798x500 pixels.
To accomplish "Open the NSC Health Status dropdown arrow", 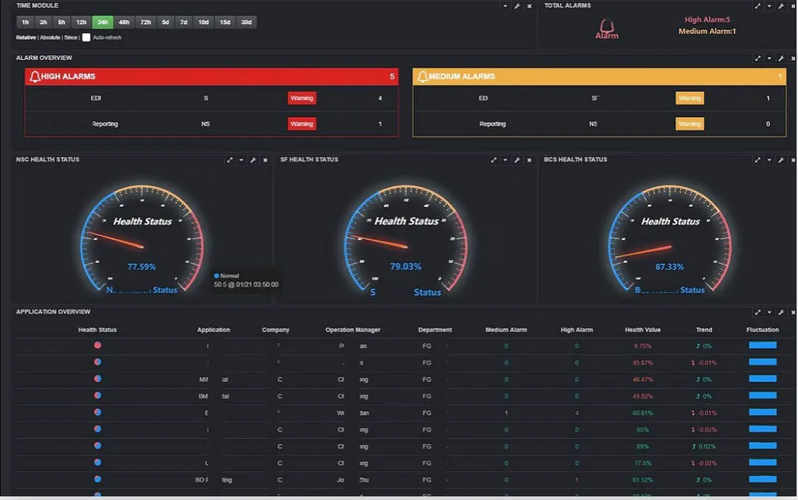I will (241, 160).
